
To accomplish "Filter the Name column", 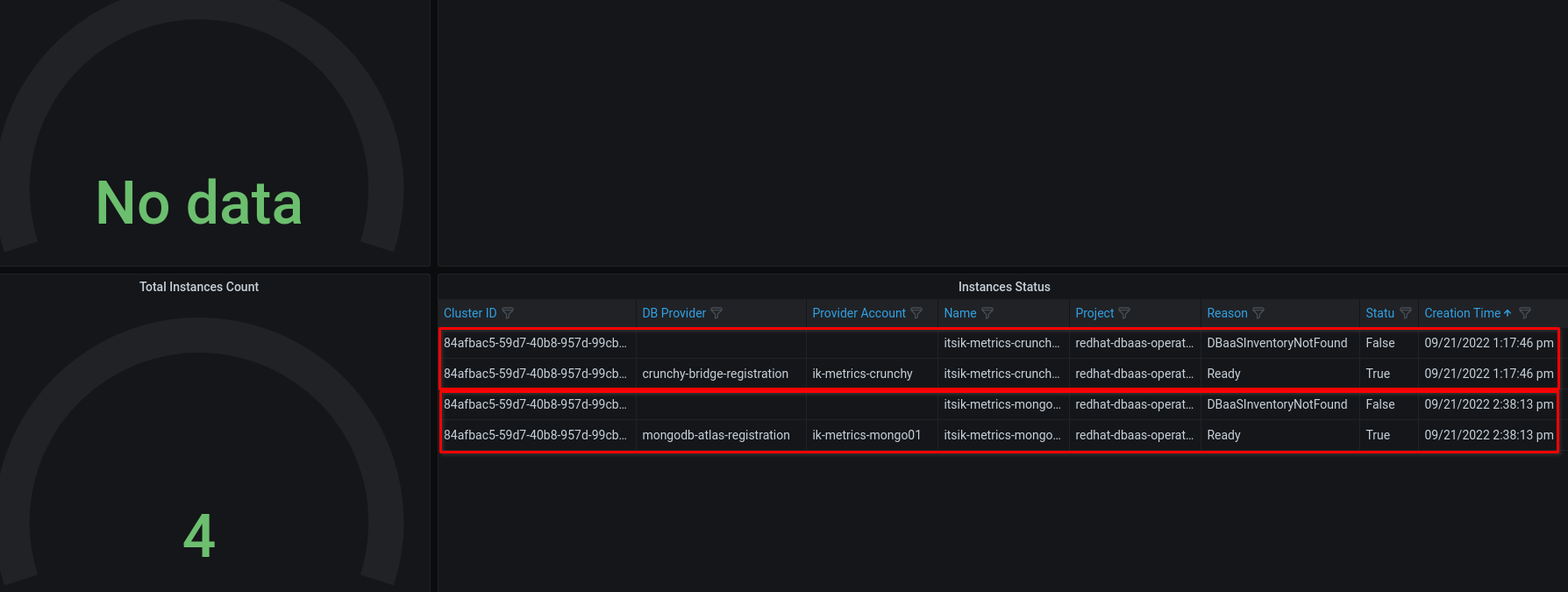I will click(x=987, y=313).
